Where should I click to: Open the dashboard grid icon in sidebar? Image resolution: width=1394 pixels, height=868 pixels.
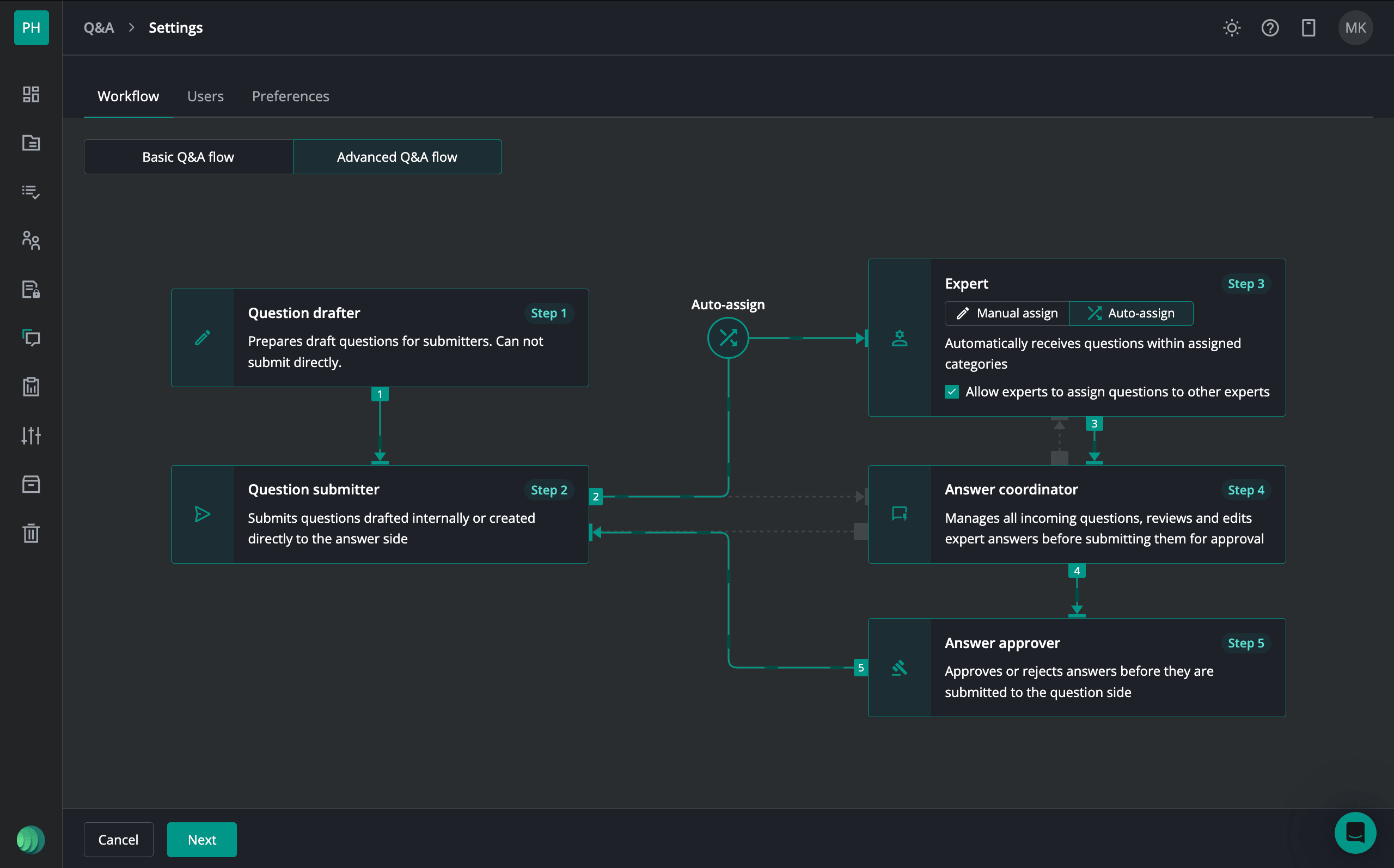pyautogui.click(x=31, y=94)
